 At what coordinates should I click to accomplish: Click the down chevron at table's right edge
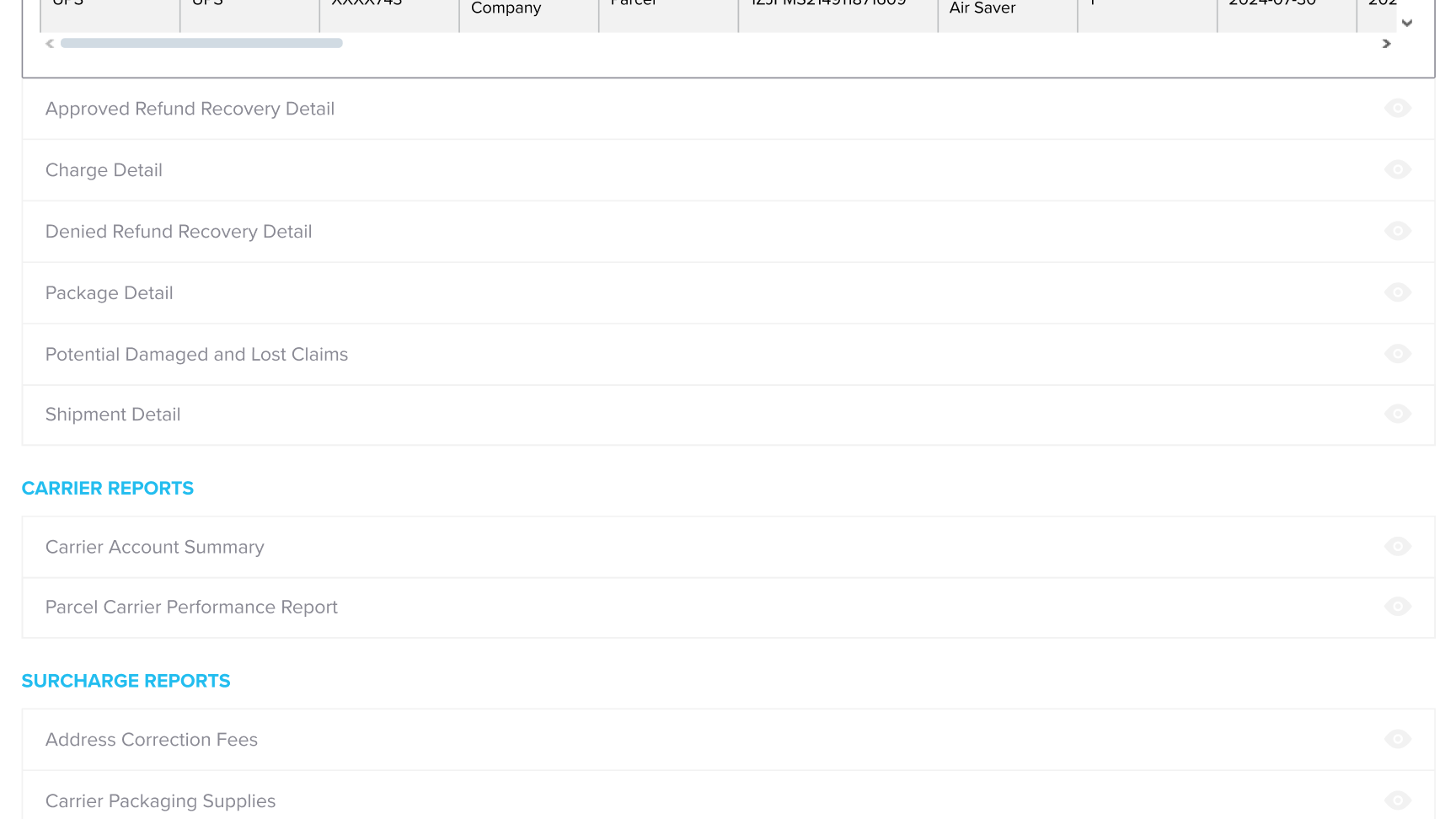point(1407,23)
